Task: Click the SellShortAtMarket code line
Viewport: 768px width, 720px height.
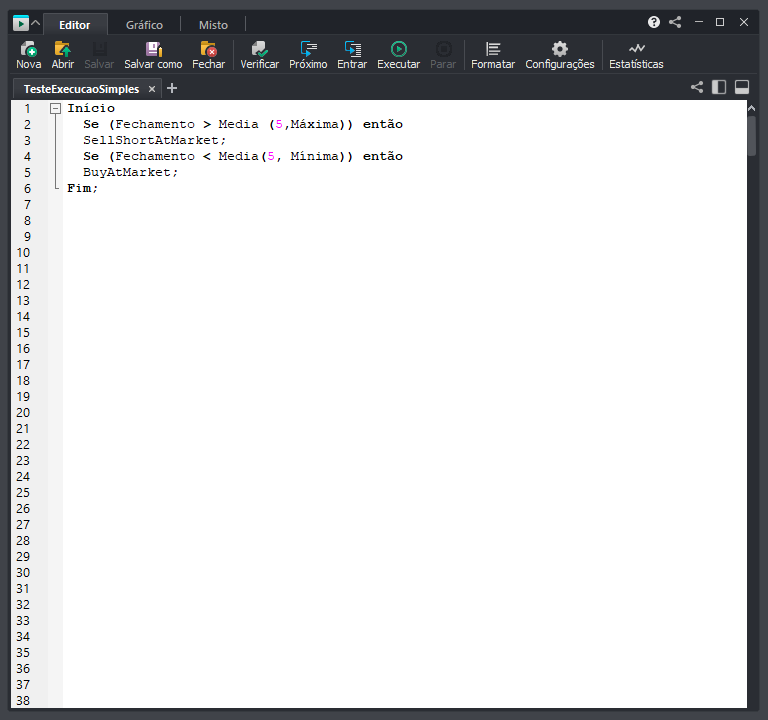Action: pyautogui.click(x=154, y=140)
